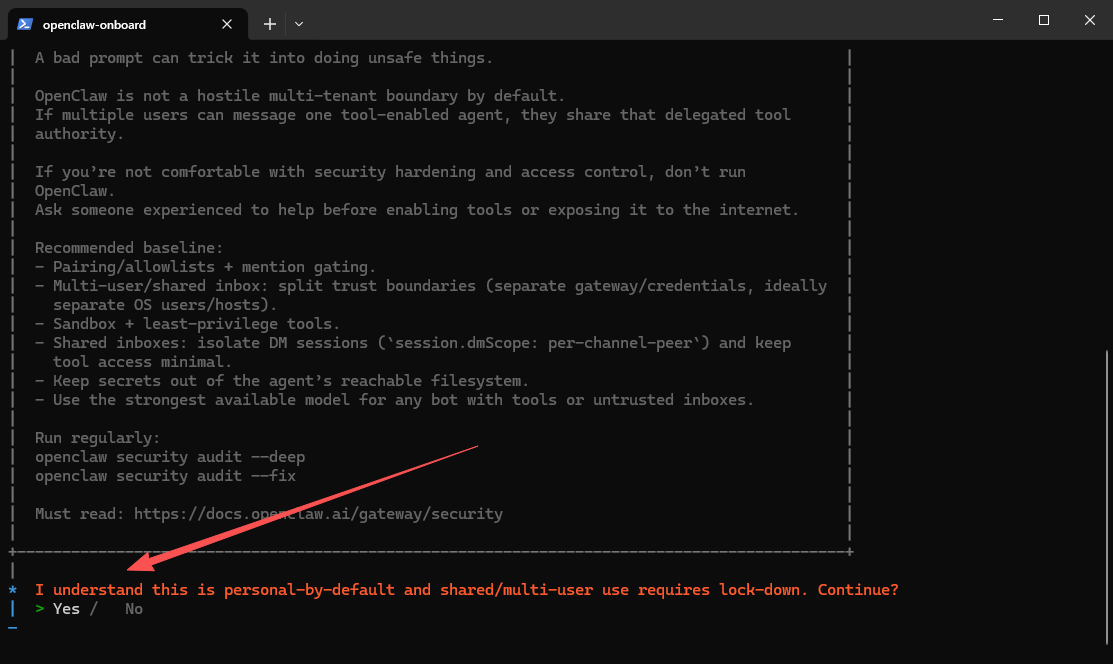
Task: Switch to the openclaw-onboard tab
Action: (x=120, y=24)
